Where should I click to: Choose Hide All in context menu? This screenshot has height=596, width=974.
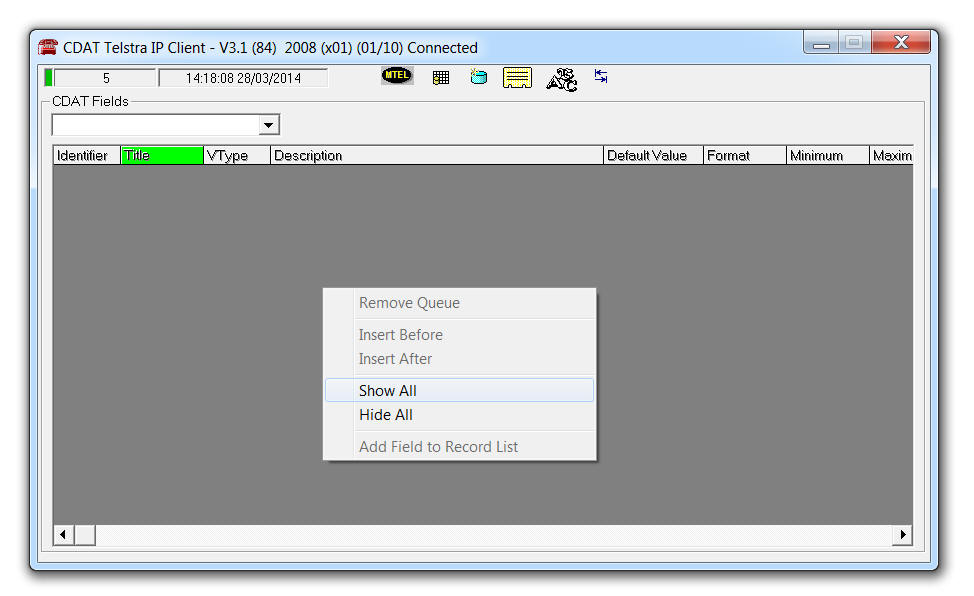[386, 415]
